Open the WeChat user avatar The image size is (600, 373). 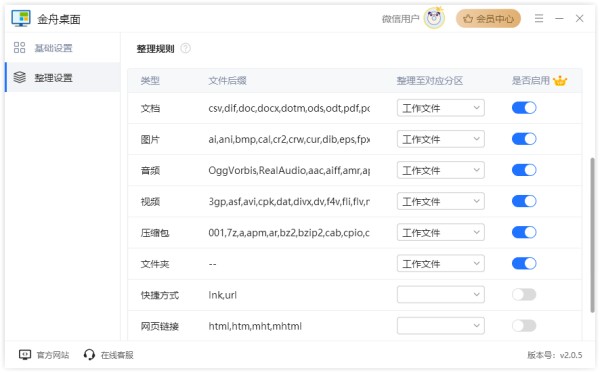tap(434, 18)
